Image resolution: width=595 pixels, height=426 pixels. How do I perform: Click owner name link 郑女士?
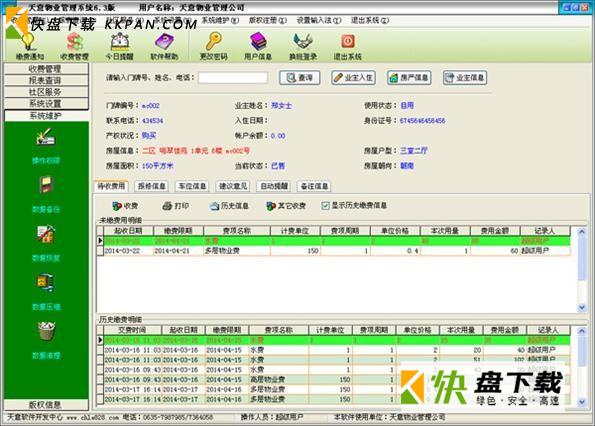coord(281,105)
